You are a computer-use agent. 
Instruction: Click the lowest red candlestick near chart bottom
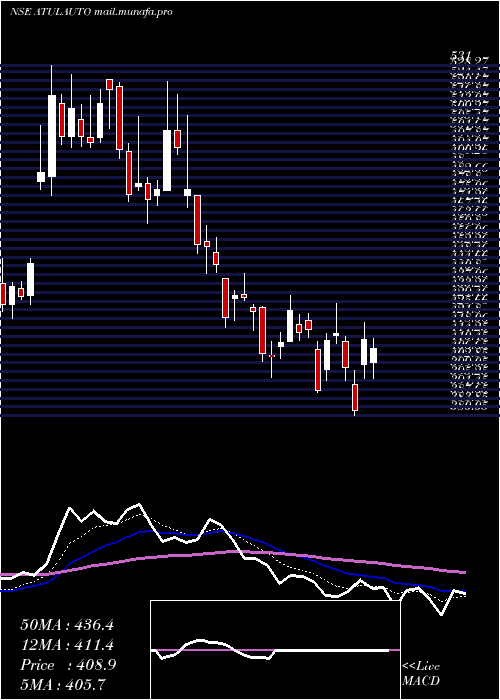[355, 397]
